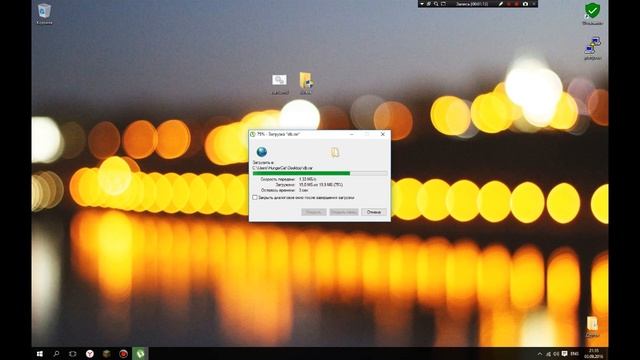Click the Cancel button in download dialog
This screenshot has width=640, height=360.
pyautogui.click(x=374, y=212)
